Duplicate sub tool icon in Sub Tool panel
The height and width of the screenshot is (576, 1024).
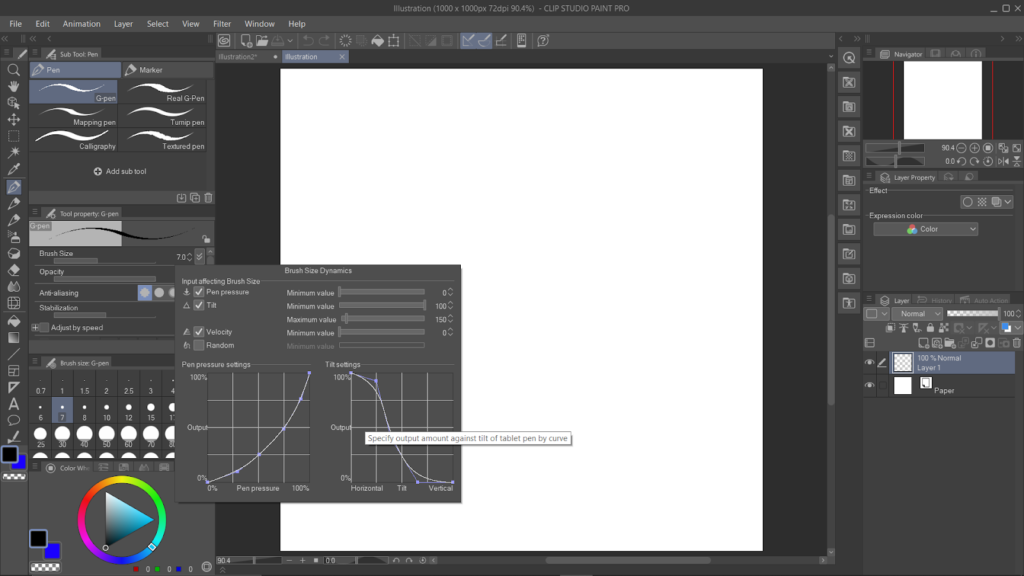(x=195, y=198)
